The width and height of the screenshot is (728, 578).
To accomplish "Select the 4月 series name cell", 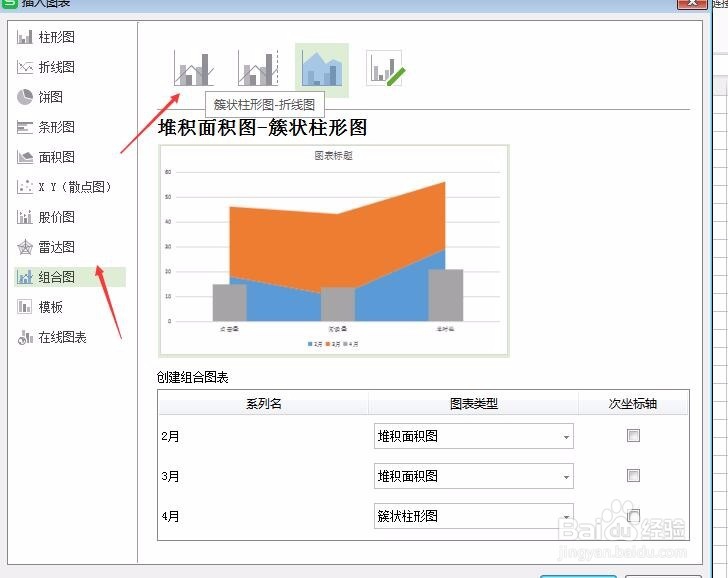I will 264,516.
